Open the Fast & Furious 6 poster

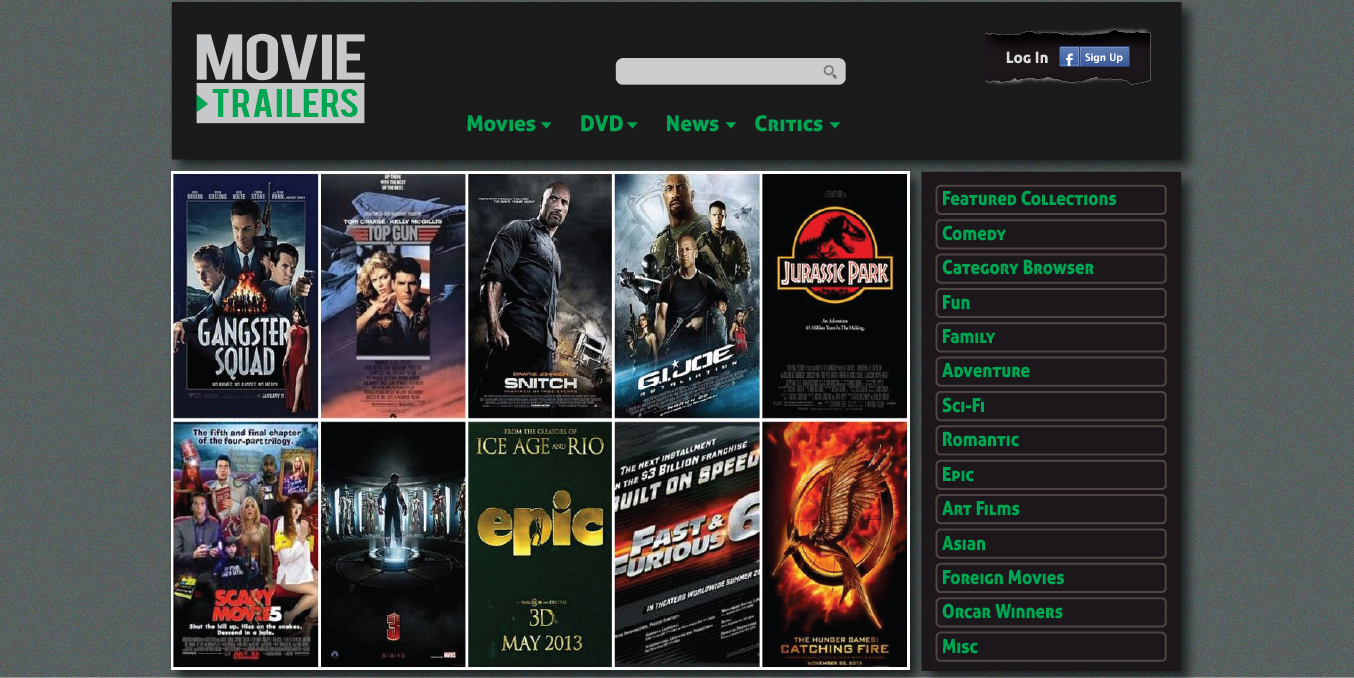tap(687, 544)
